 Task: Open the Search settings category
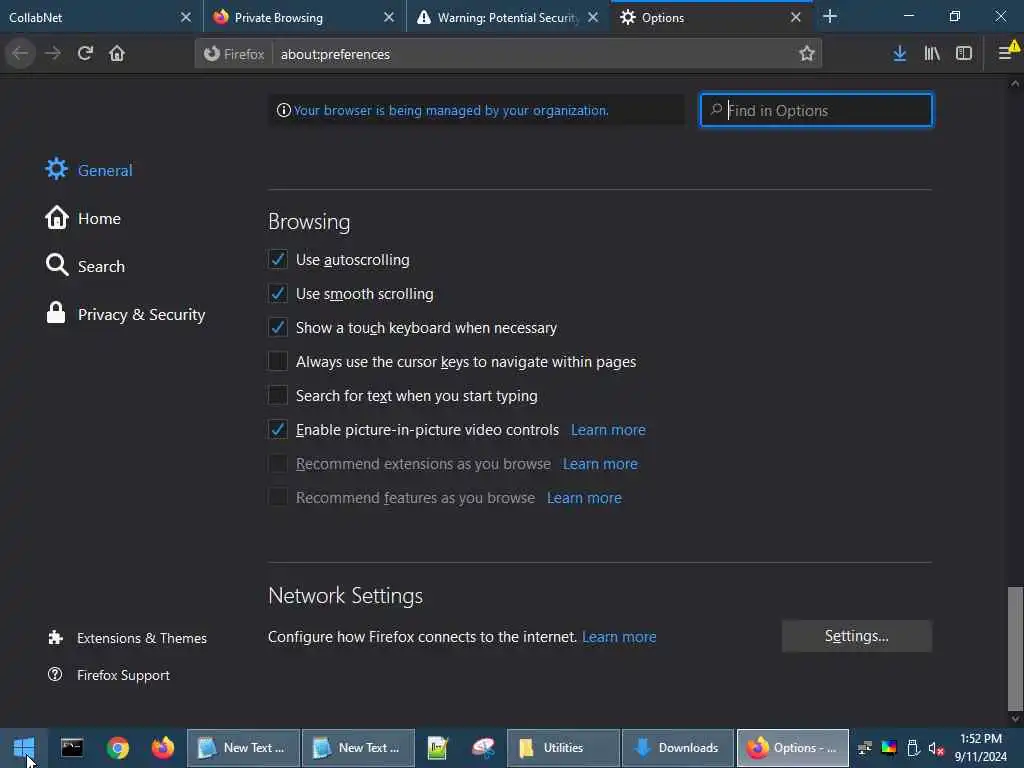[85, 266]
